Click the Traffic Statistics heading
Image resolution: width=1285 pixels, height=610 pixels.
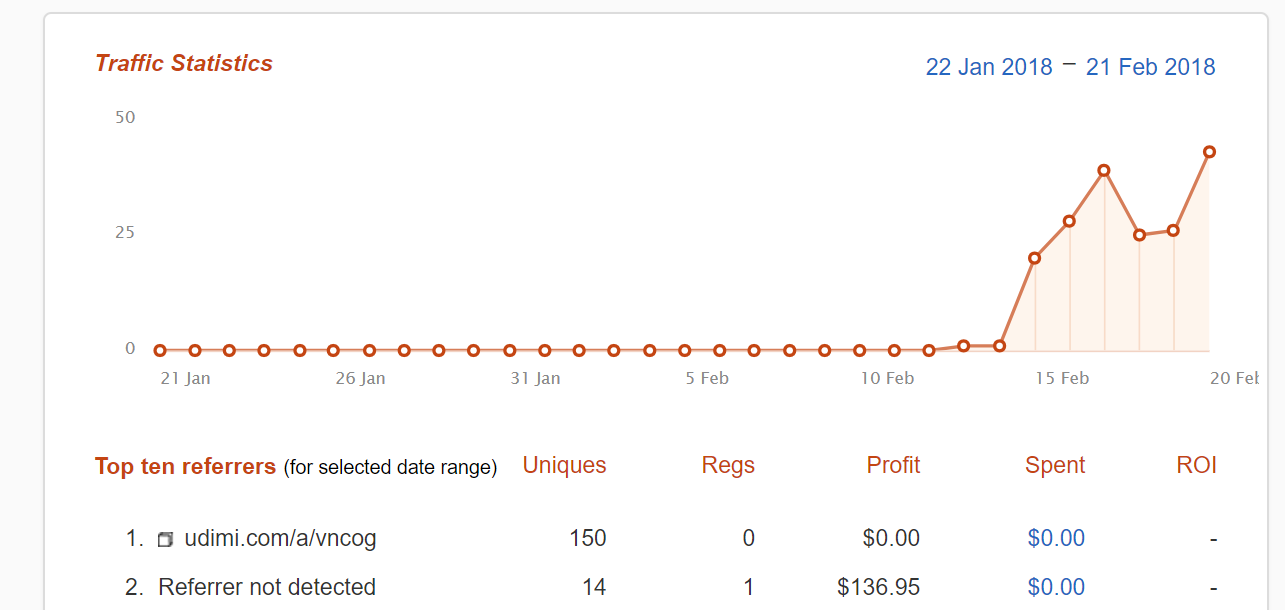coord(184,63)
